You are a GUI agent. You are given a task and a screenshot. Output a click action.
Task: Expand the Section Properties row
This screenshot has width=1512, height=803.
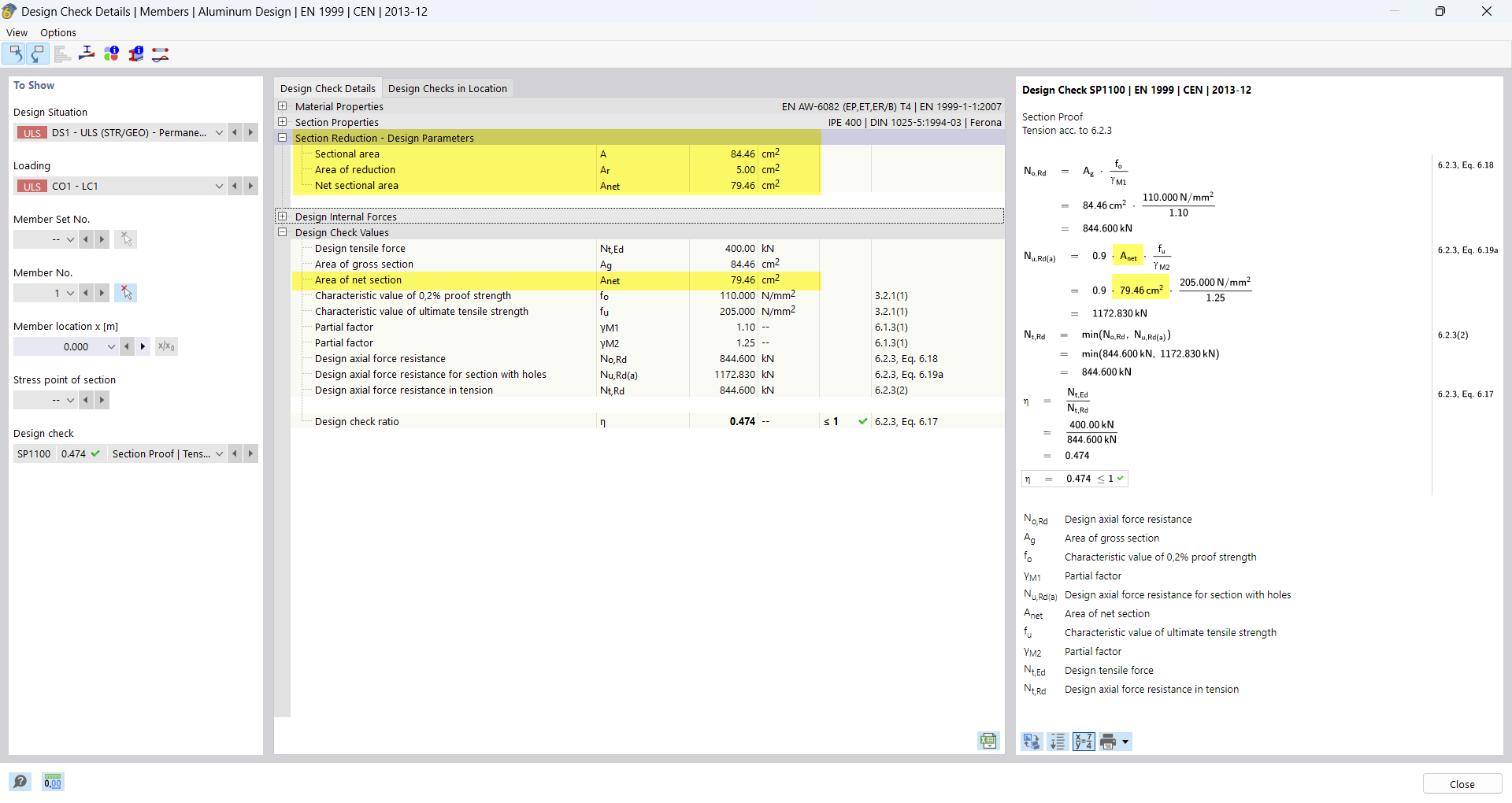[283, 122]
